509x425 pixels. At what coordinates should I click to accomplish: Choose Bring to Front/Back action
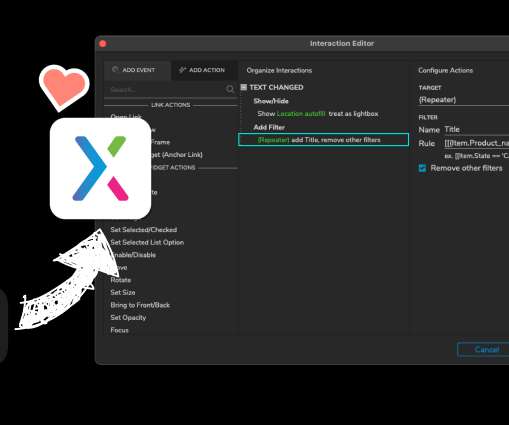[140, 305]
